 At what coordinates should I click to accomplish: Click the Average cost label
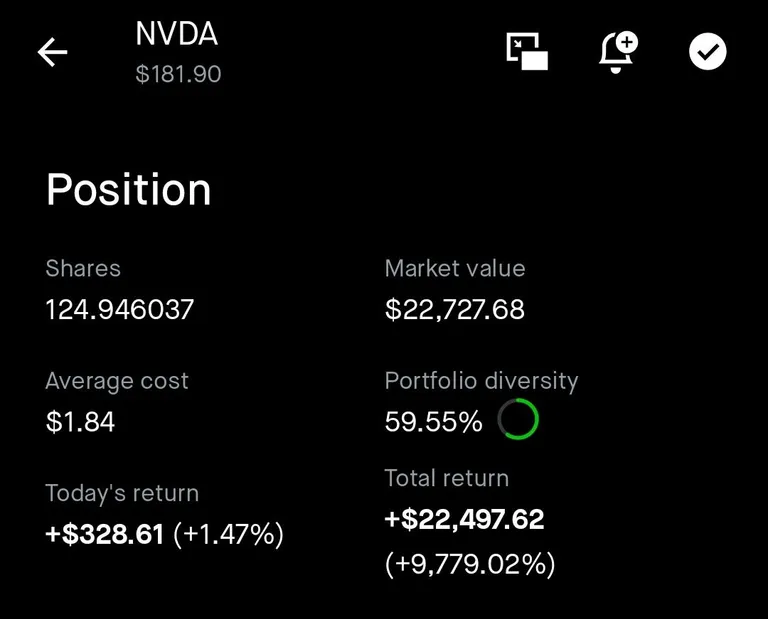[x=117, y=381]
